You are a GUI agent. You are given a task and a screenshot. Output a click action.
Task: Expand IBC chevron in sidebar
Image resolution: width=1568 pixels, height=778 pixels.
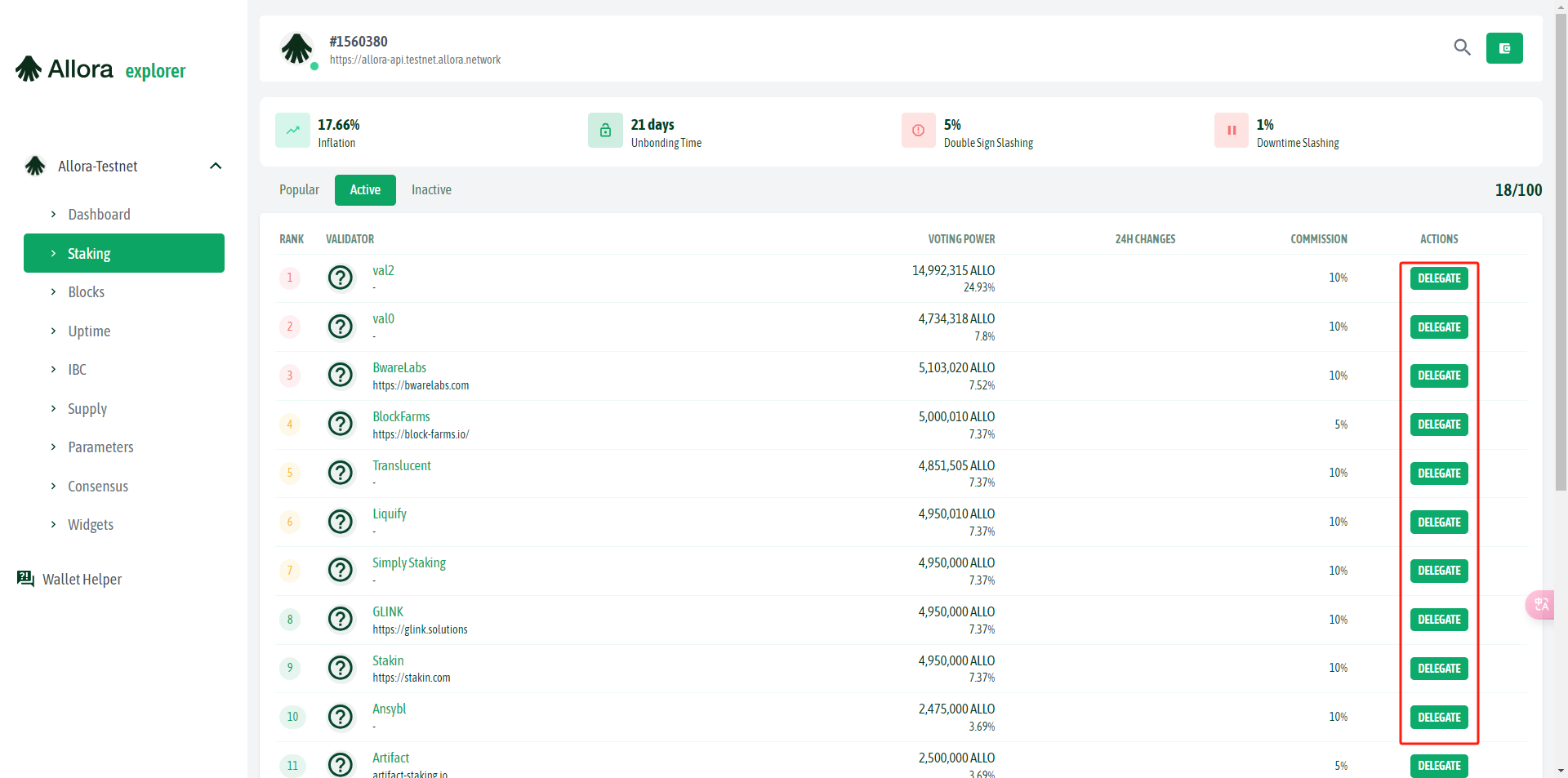point(53,369)
